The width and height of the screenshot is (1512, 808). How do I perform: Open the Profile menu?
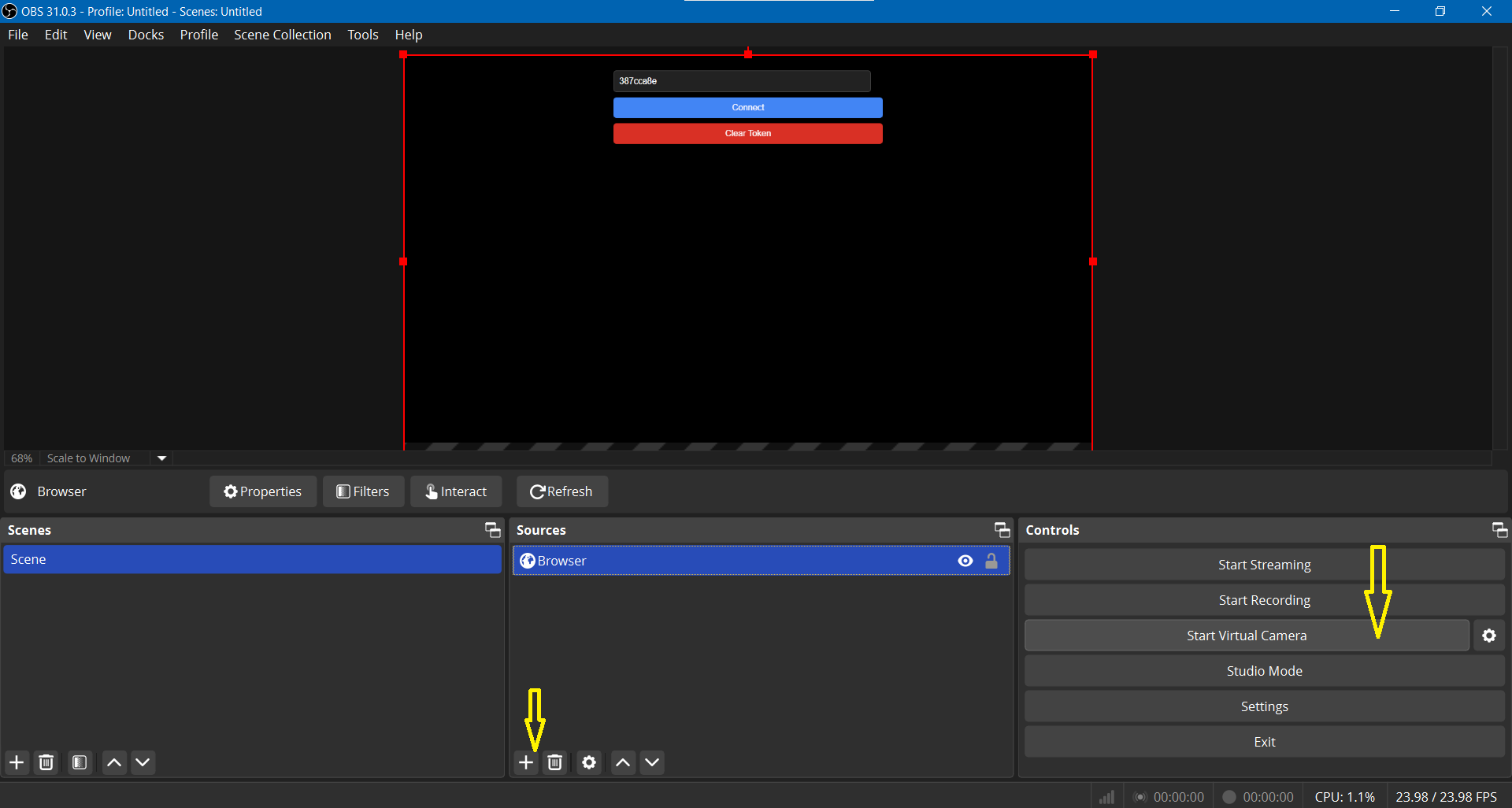[x=199, y=35]
